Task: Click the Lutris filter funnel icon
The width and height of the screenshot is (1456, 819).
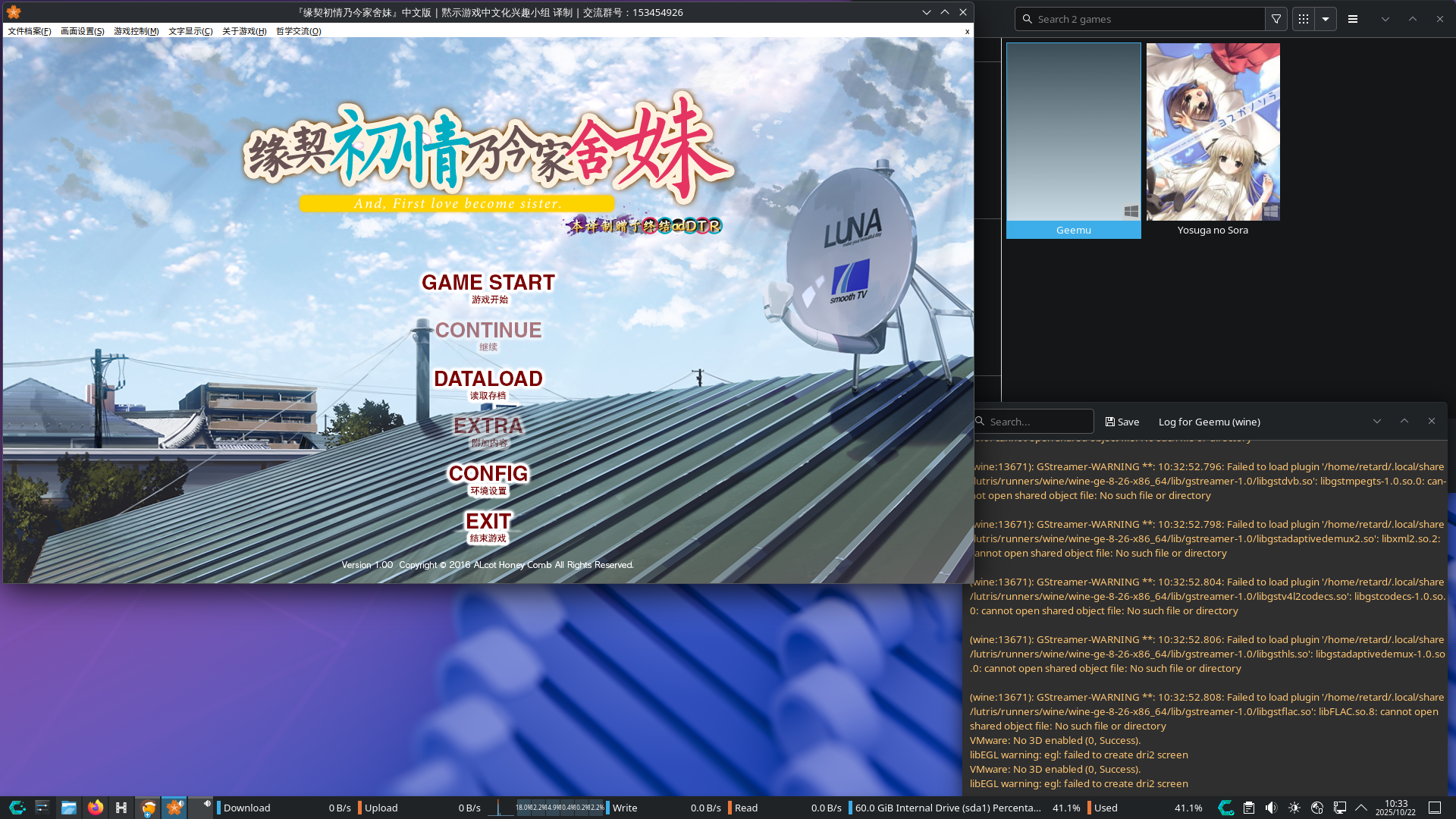Action: [x=1276, y=19]
